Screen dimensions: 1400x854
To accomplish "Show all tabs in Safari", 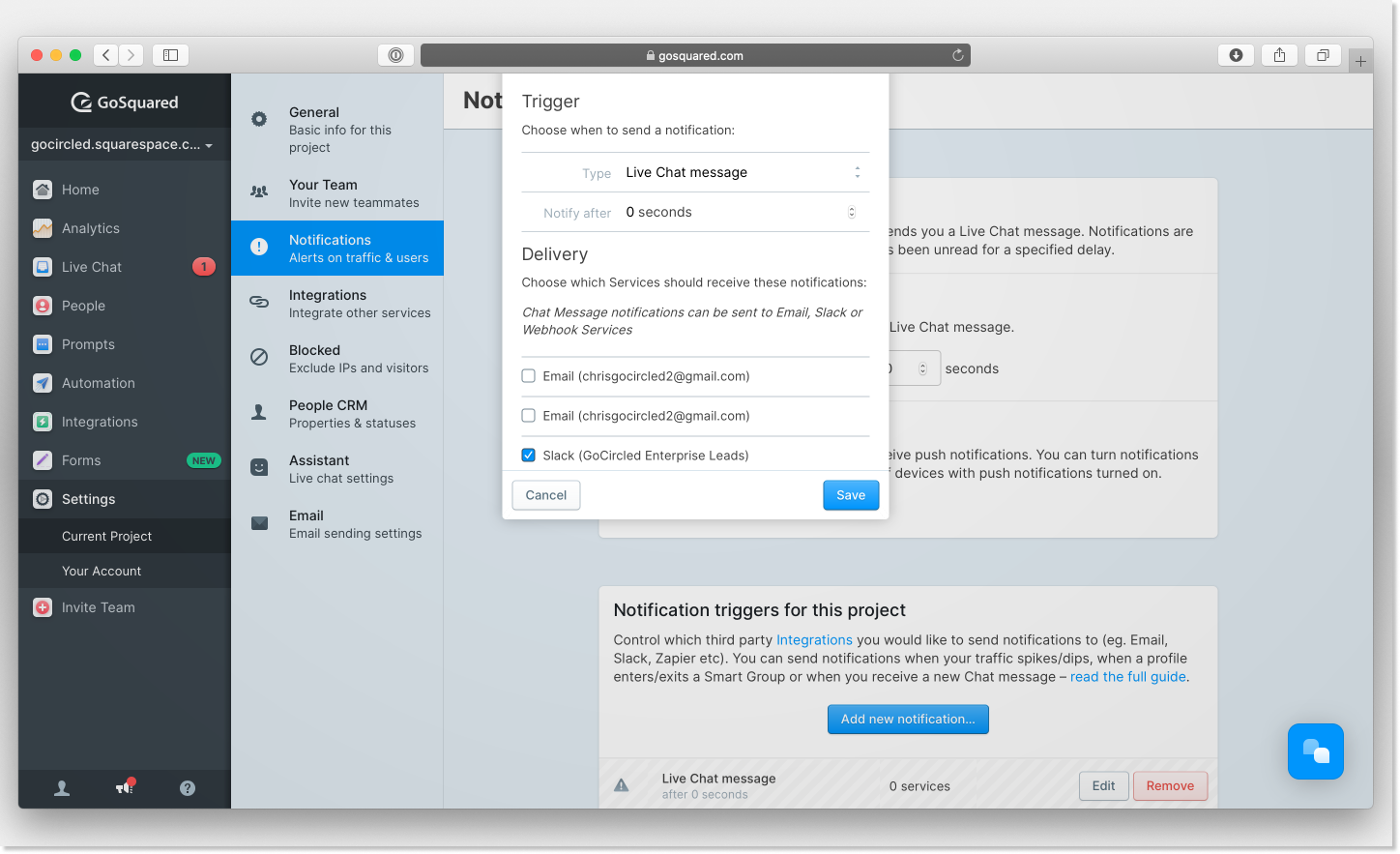I will tap(1323, 55).
